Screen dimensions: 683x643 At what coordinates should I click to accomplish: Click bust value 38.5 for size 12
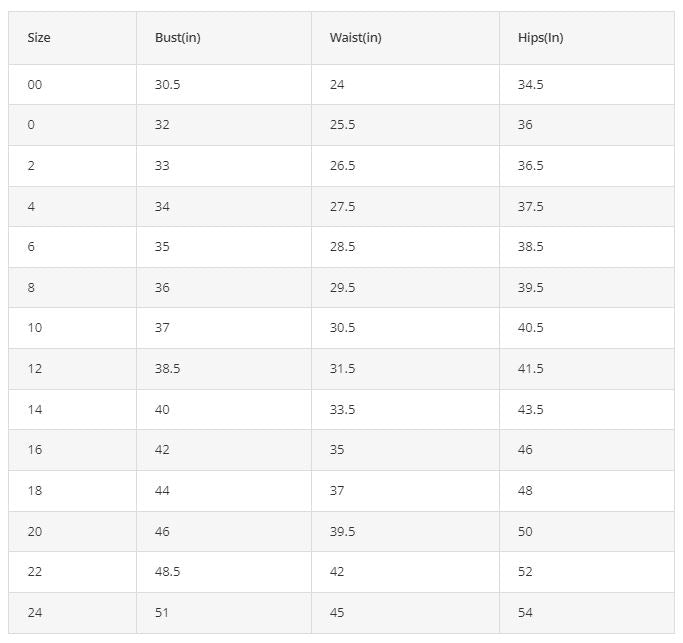[x=167, y=369]
